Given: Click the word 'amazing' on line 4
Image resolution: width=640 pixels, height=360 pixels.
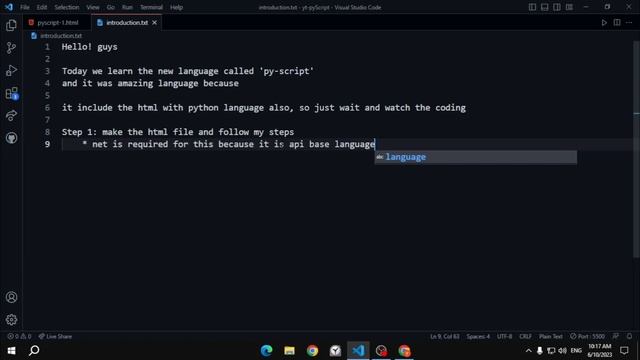Looking at the screenshot, I should point(135,83).
